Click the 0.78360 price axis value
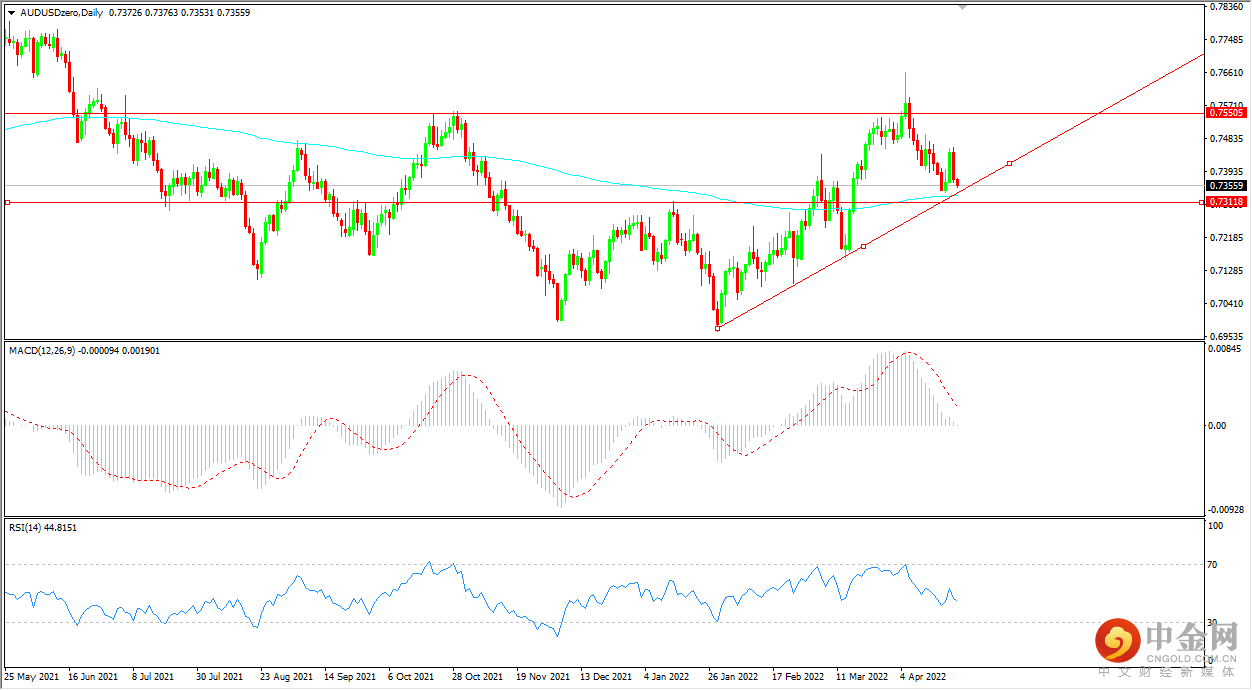1252x690 pixels. pyautogui.click(x=1226, y=7)
